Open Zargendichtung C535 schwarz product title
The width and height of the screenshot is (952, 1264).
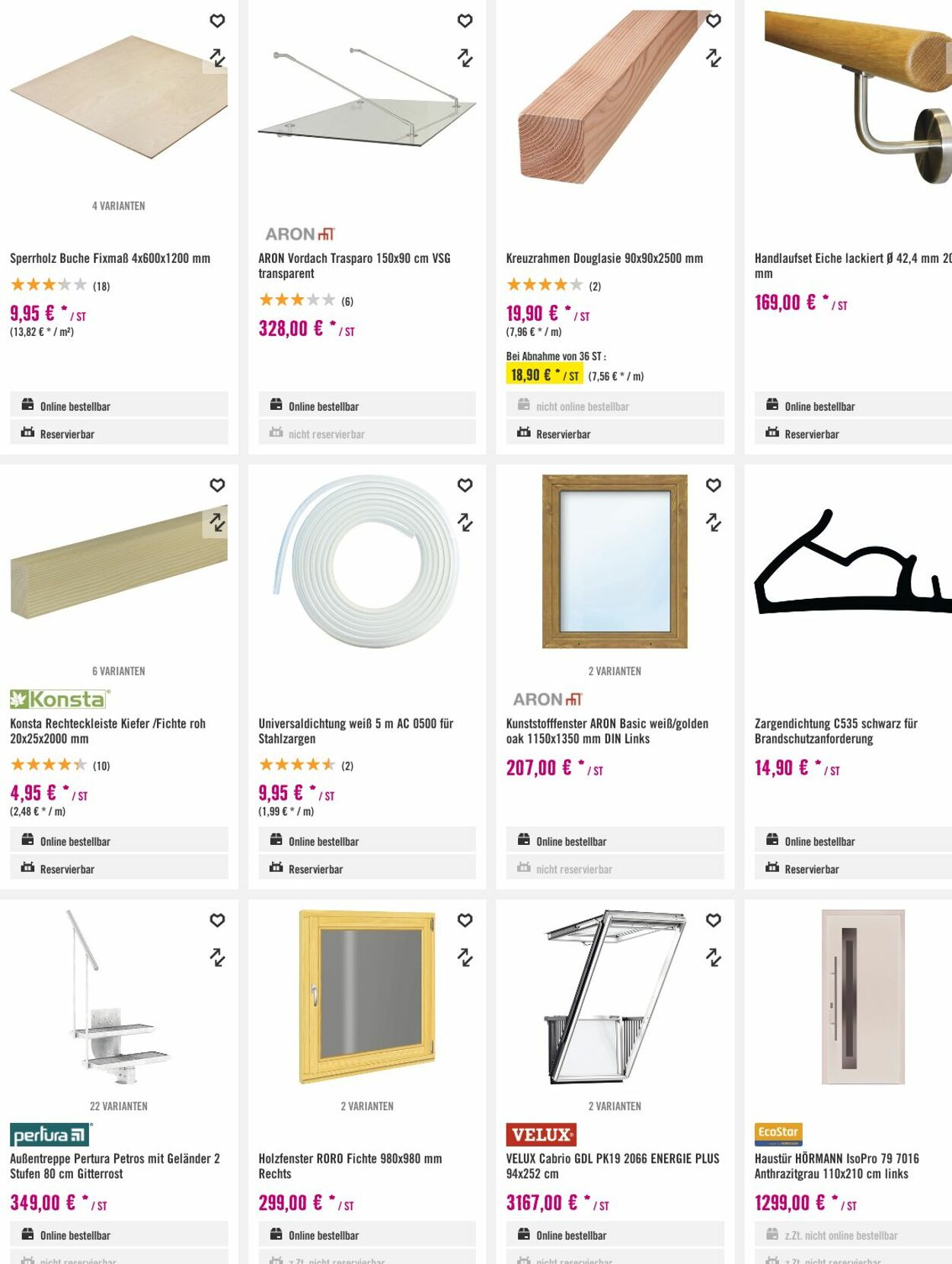pyautogui.click(x=835, y=731)
